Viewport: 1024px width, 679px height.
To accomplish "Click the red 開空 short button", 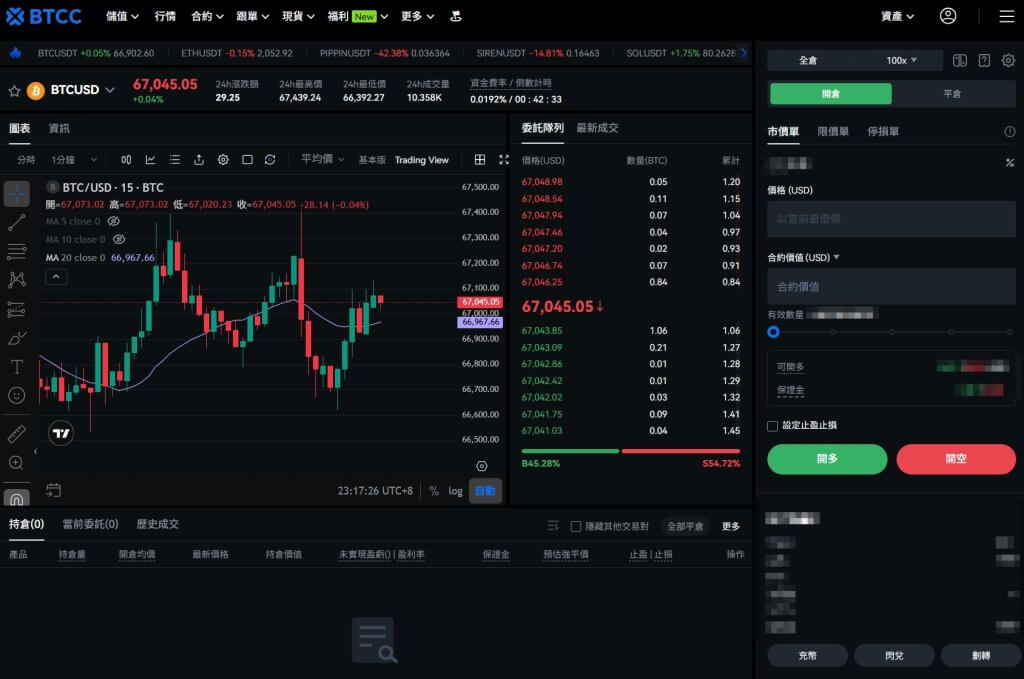I will click(955, 459).
